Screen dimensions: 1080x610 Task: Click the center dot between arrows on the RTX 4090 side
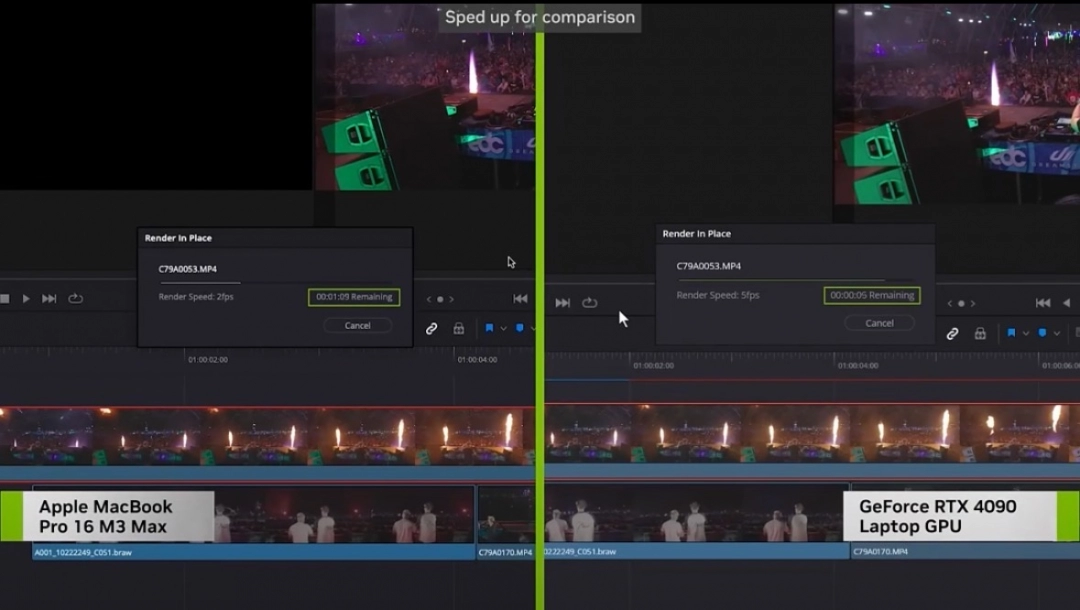[962, 304]
